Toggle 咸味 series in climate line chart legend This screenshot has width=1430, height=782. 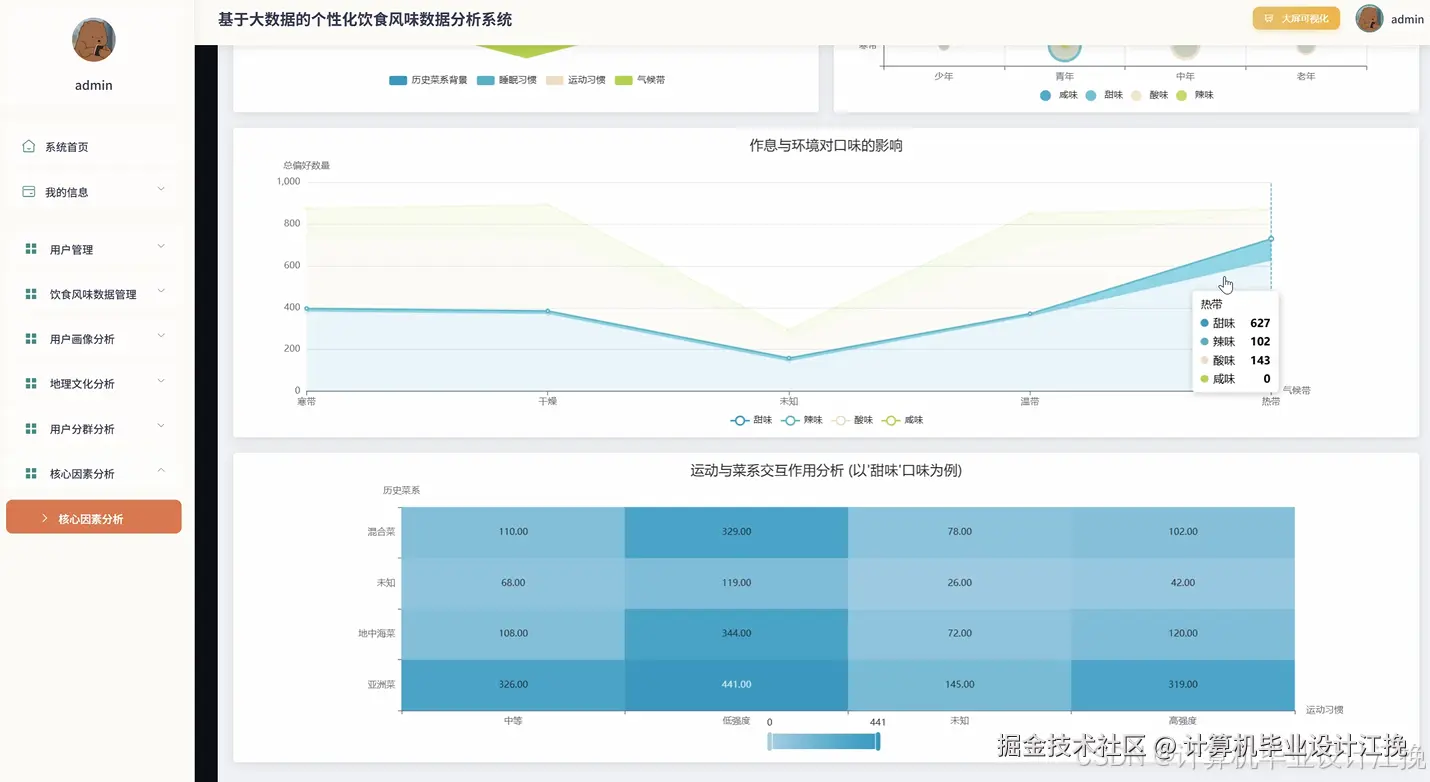902,420
